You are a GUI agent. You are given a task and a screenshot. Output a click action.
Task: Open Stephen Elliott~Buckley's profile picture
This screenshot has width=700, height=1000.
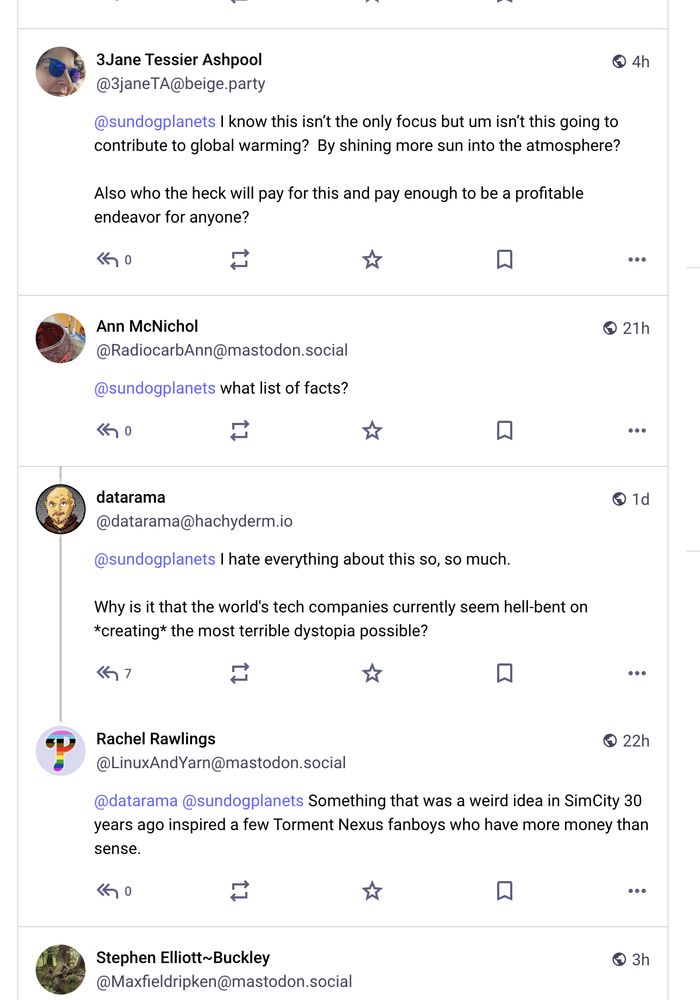(61, 969)
